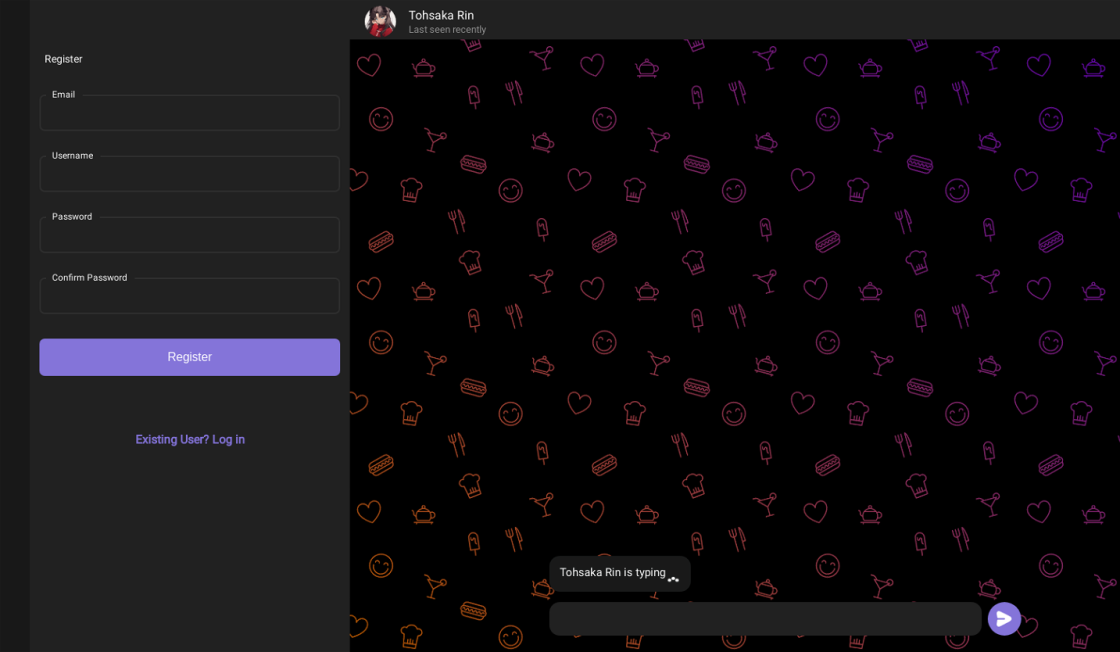The width and height of the screenshot is (1120, 652).
Task: Click the Register heading above the form
Action: pyautogui.click(x=63, y=59)
